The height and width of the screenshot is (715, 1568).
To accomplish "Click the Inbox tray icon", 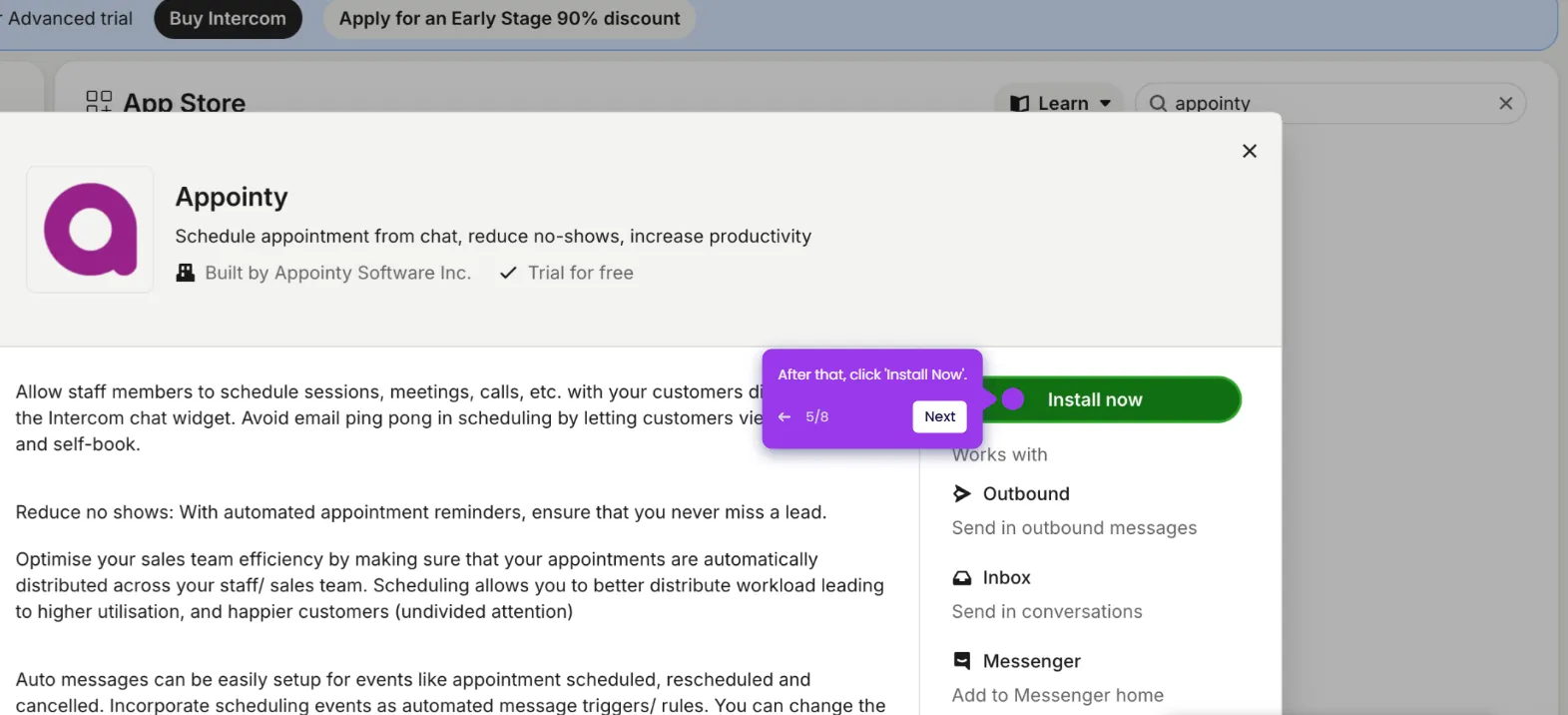I will point(962,577).
